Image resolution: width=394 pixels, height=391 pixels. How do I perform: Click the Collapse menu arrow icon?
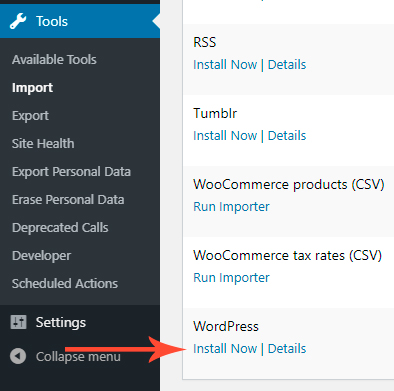click(18, 356)
